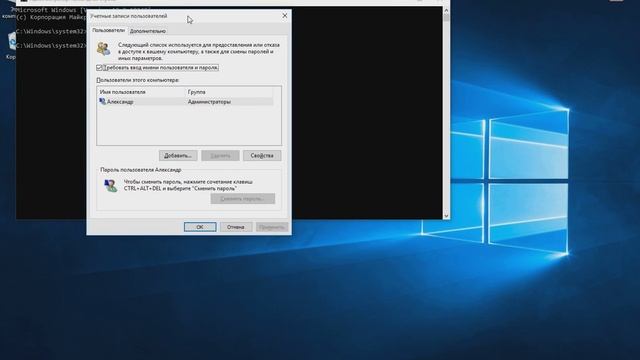Click the 'Сменить пароль...' button

click(243, 198)
